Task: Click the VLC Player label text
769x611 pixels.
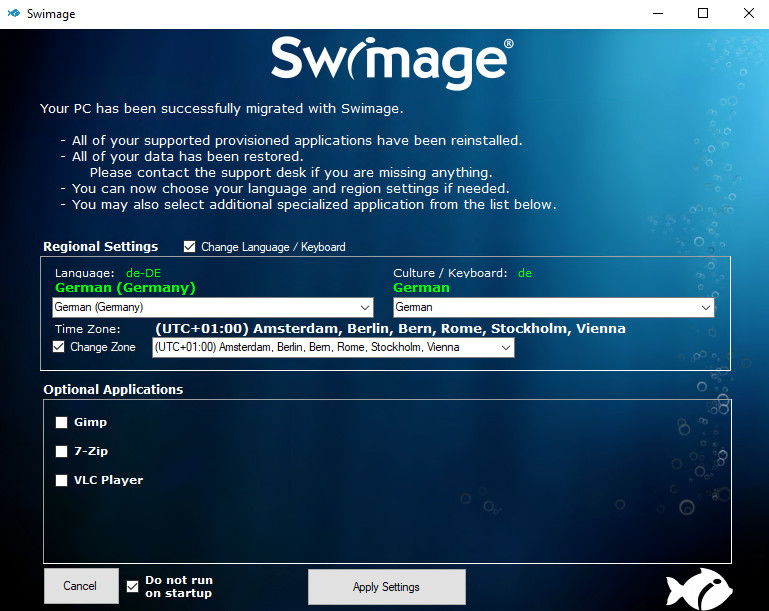Action: point(108,480)
